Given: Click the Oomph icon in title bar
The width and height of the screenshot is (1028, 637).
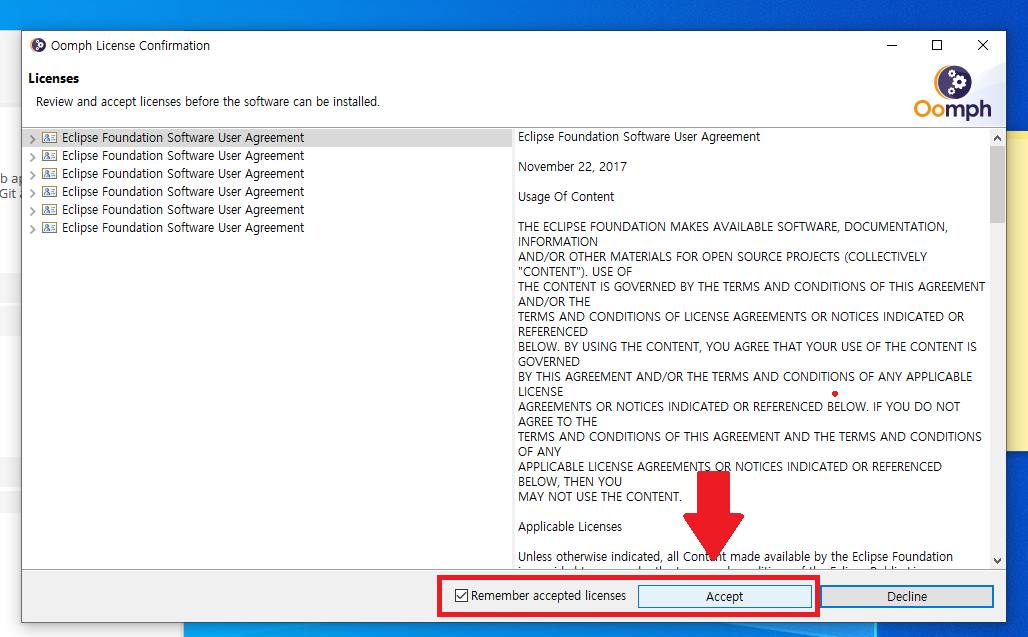Looking at the screenshot, I should tap(38, 45).
